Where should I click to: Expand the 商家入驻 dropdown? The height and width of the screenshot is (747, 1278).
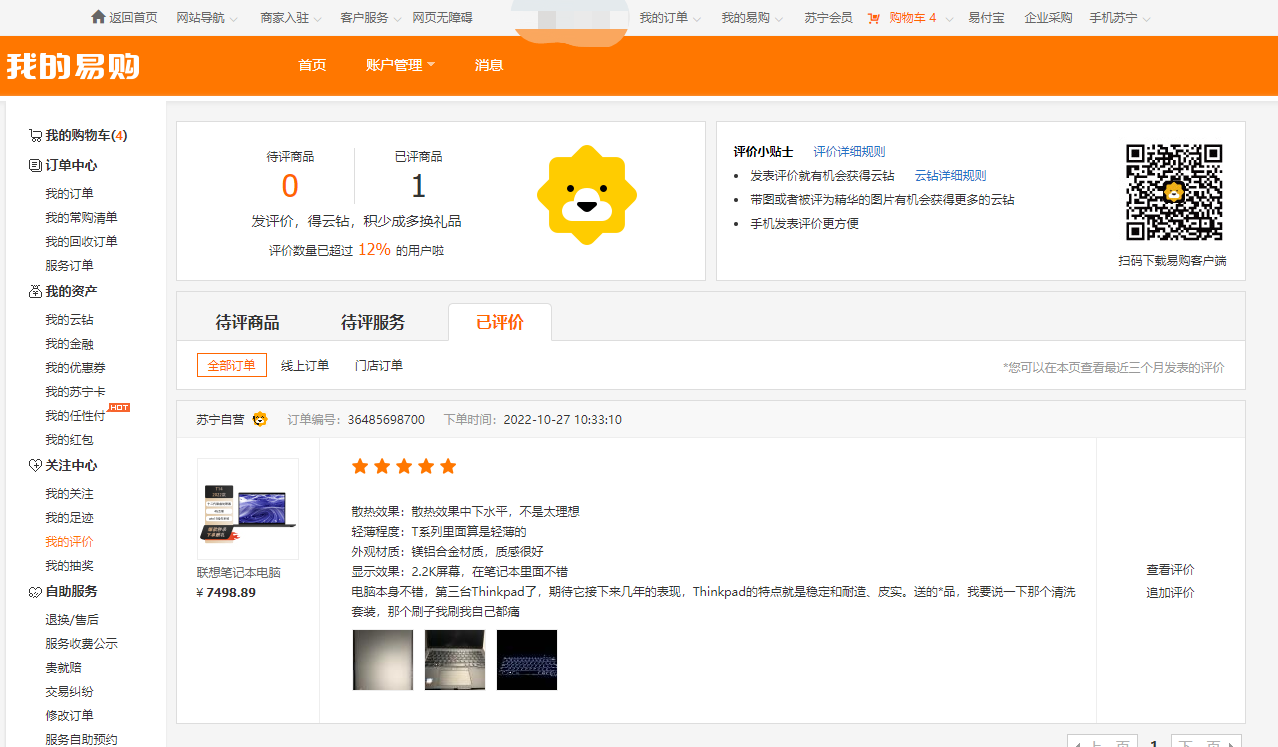291,18
